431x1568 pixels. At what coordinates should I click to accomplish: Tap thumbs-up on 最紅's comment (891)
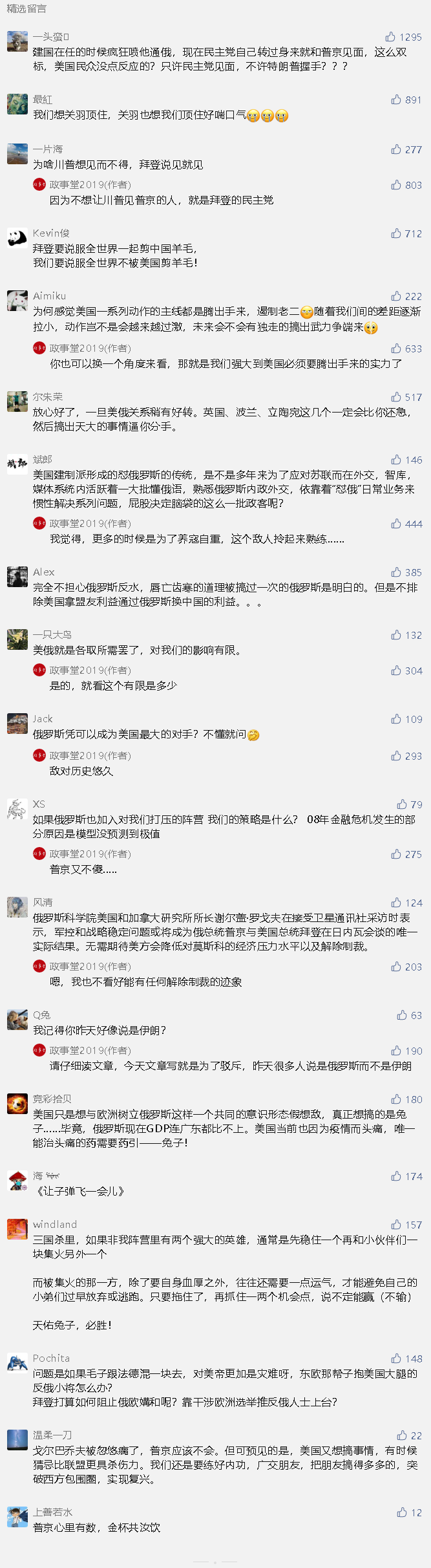pyautogui.click(x=396, y=100)
